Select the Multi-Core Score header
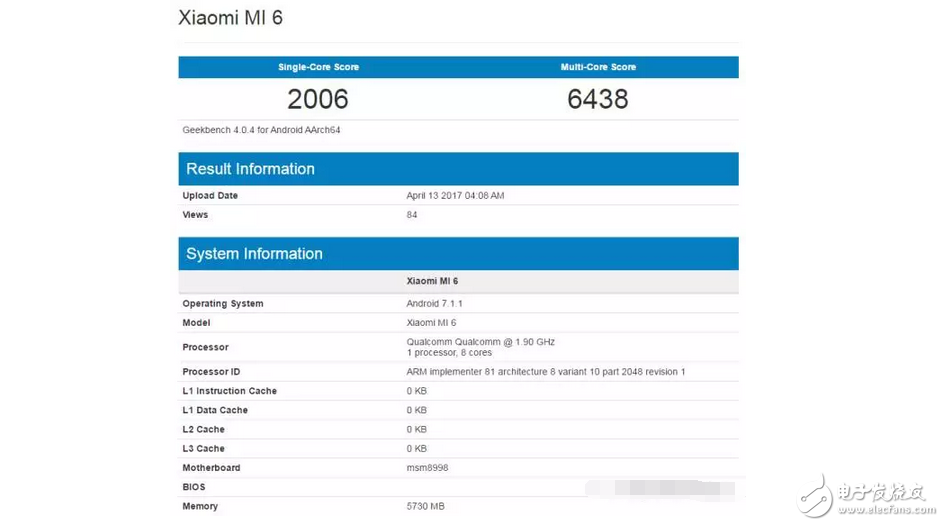This screenshot has width=944, height=526. tap(598, 67)
